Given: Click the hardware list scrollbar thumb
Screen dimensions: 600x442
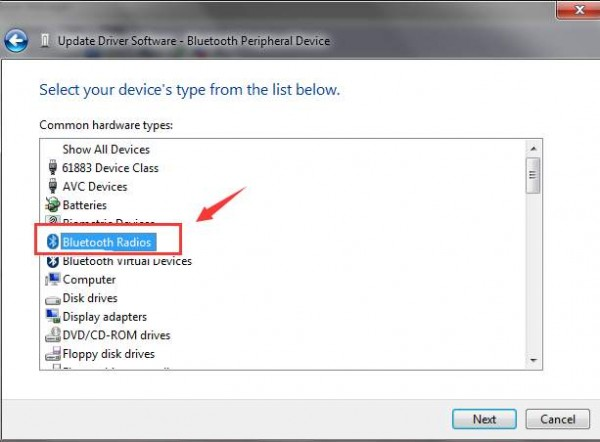Looking at the screenshot, I should 533,178.
